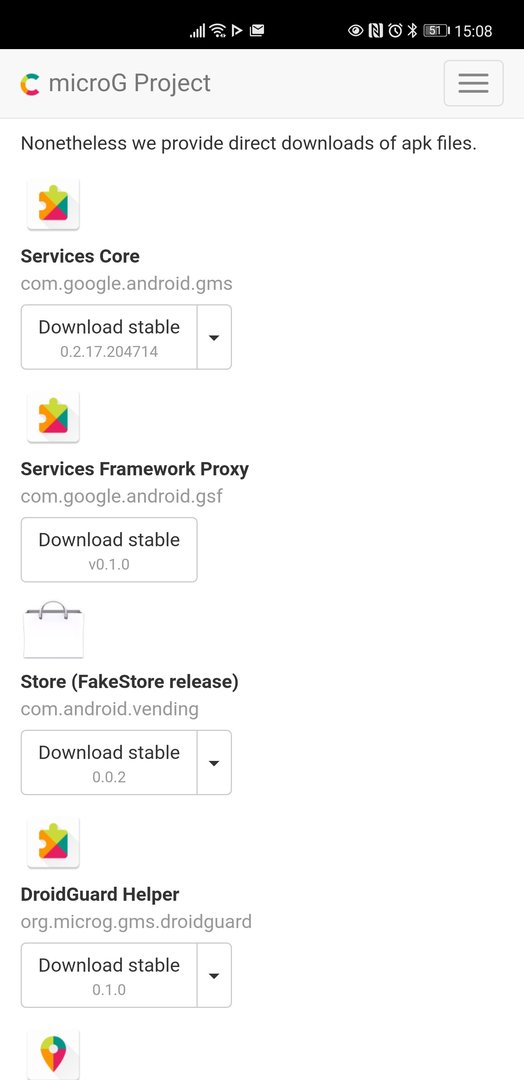This screenshot has width=524, height=1080.
Task: Tap the Bluetooth status bar icon
Action: click(x=412, y=30)
